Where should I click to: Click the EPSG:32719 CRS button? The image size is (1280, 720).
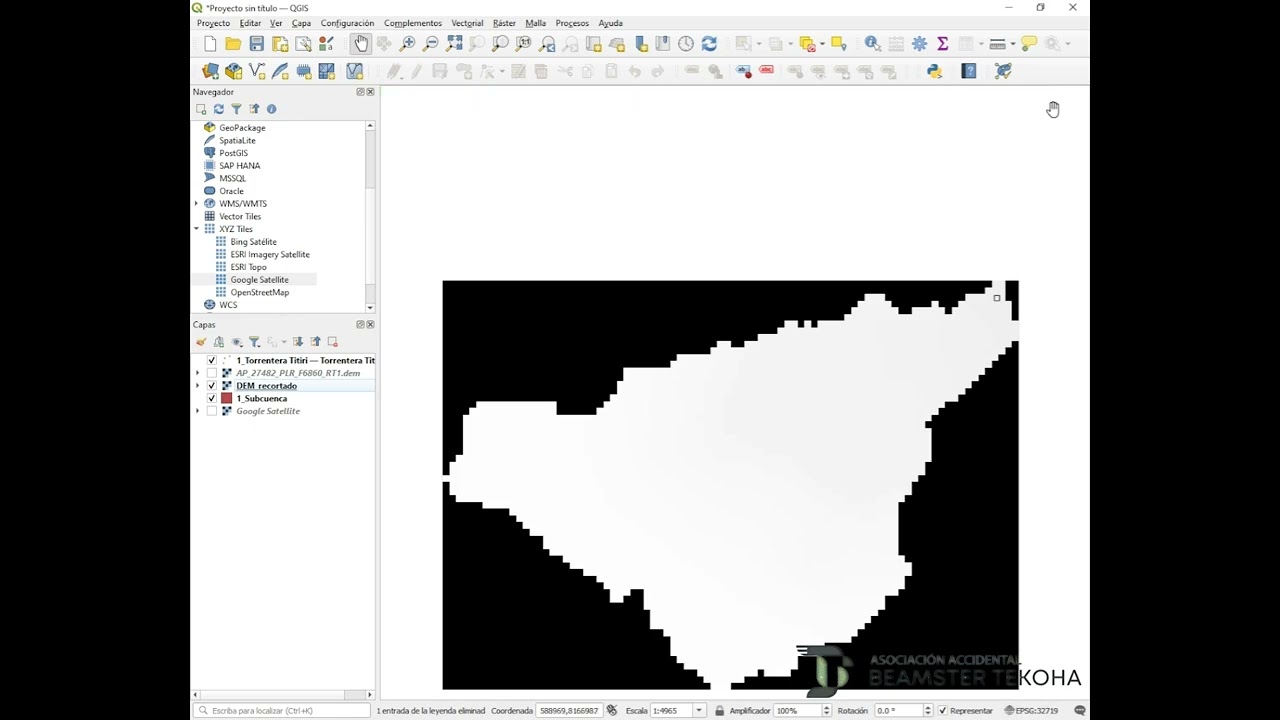click(x=1031, y=711)
